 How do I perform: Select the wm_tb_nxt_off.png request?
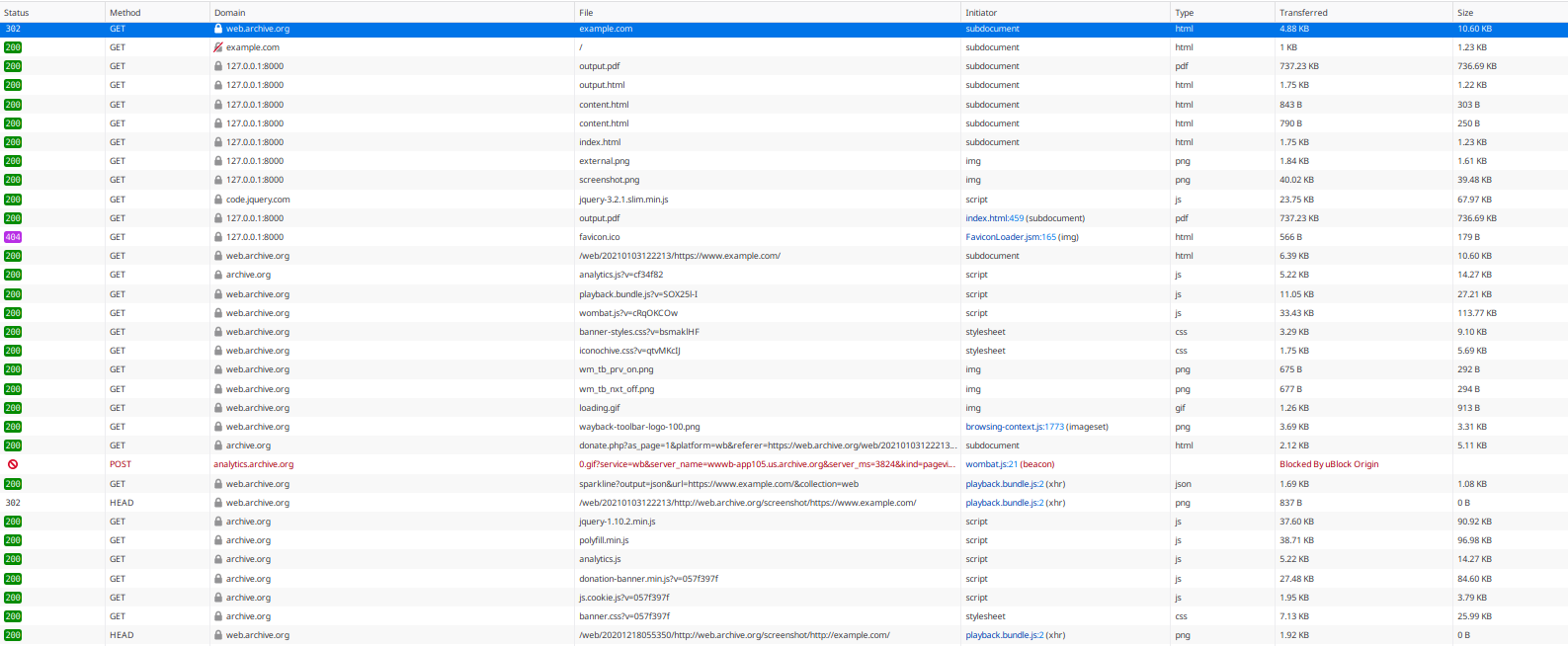point(784,389)
